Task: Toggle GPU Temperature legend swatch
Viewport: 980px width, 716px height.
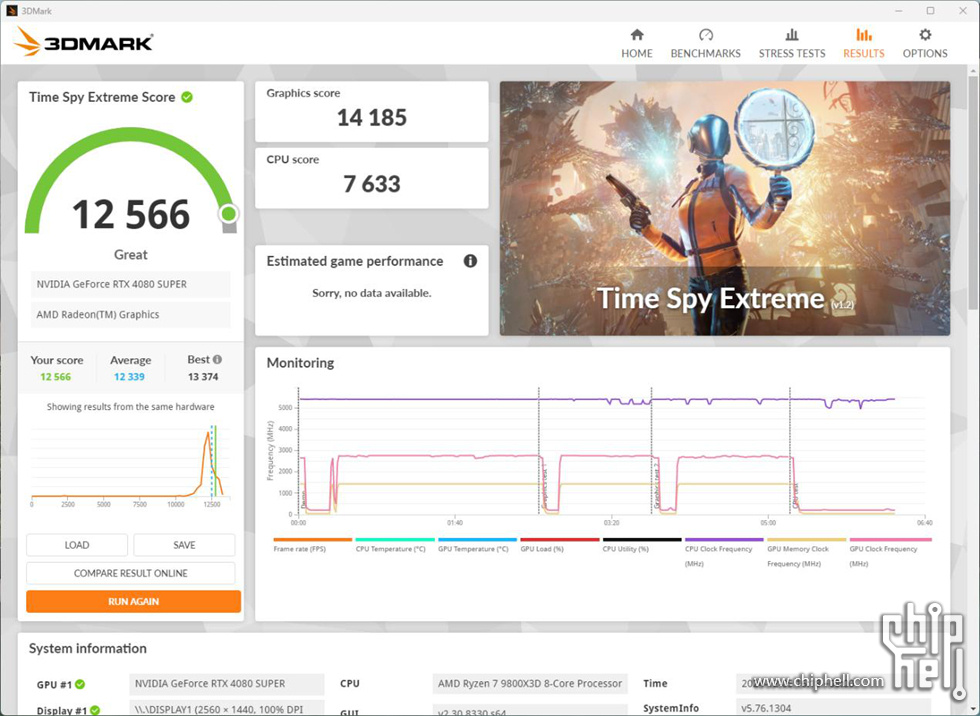Action: tap(477, 539)
